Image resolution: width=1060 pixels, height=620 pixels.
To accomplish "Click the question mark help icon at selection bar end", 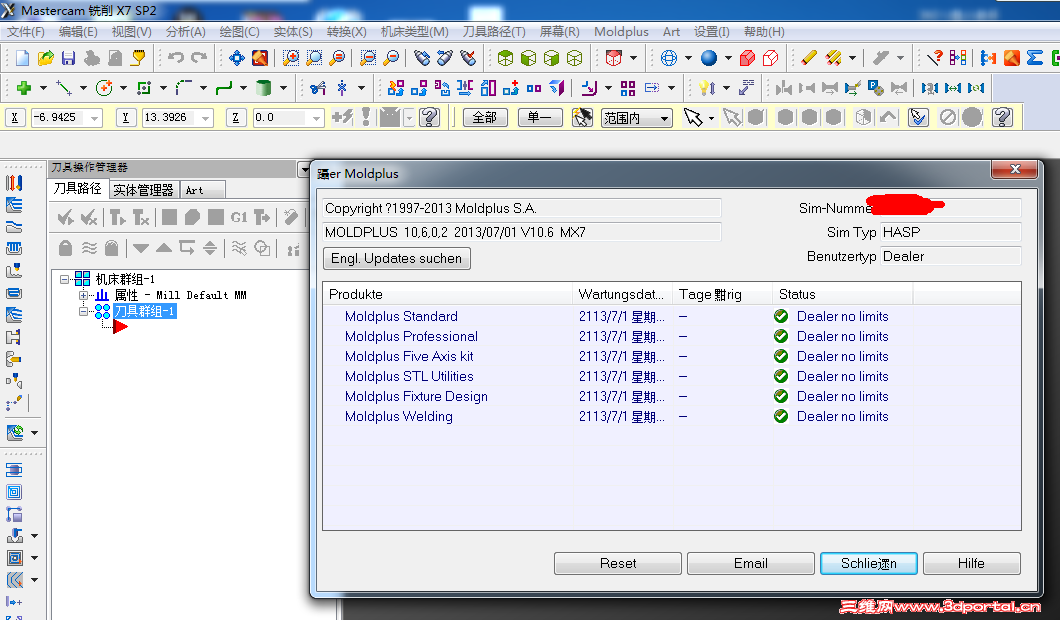I will click(x=1003, y=118).
